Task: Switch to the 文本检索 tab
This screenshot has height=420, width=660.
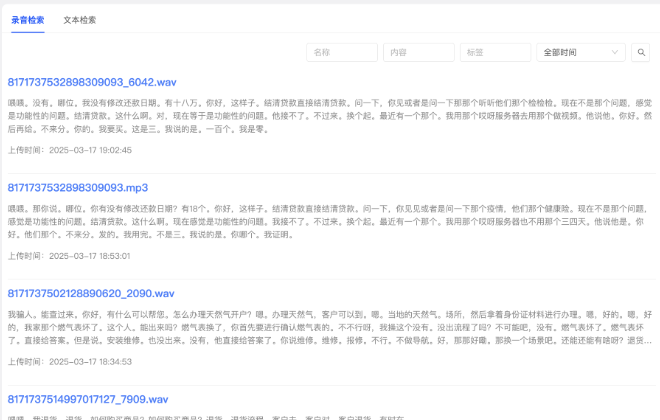Action: 79,20
